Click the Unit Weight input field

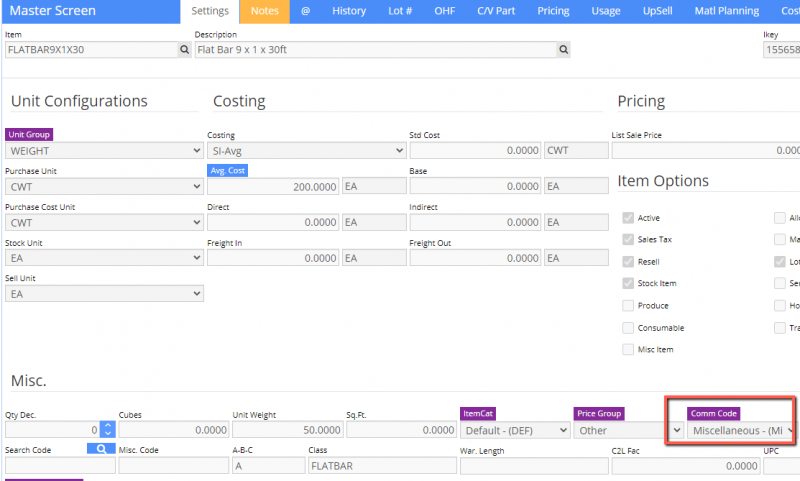click(x=287, y=430)
